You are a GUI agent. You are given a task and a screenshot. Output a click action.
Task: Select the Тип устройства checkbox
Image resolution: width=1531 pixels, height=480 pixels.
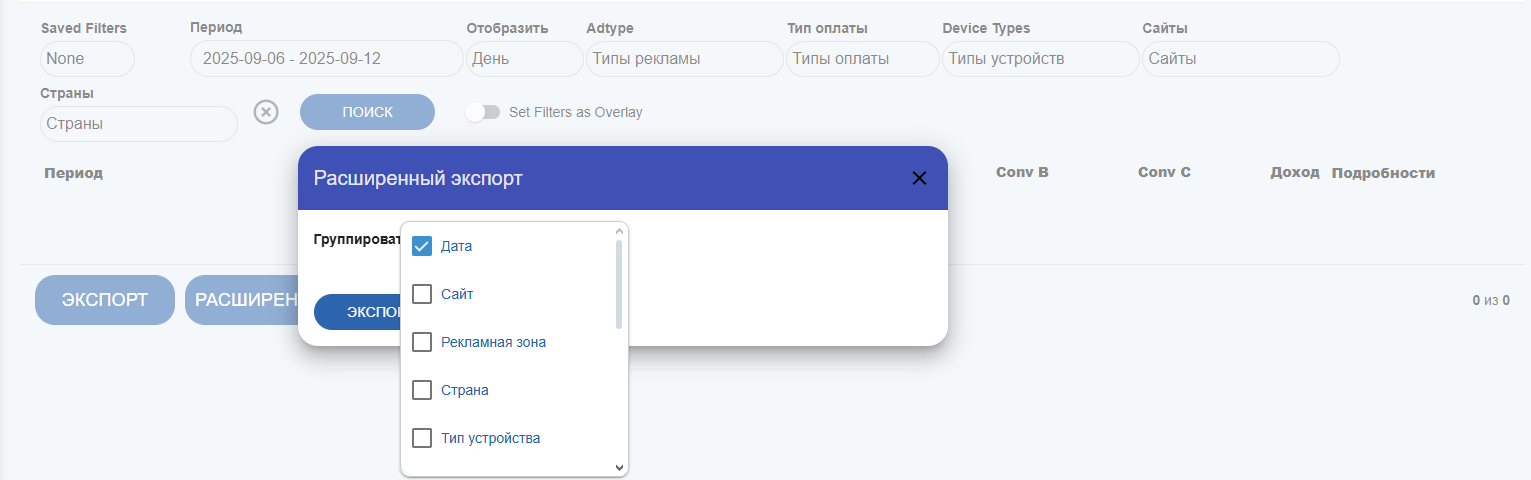click(422, 438)
